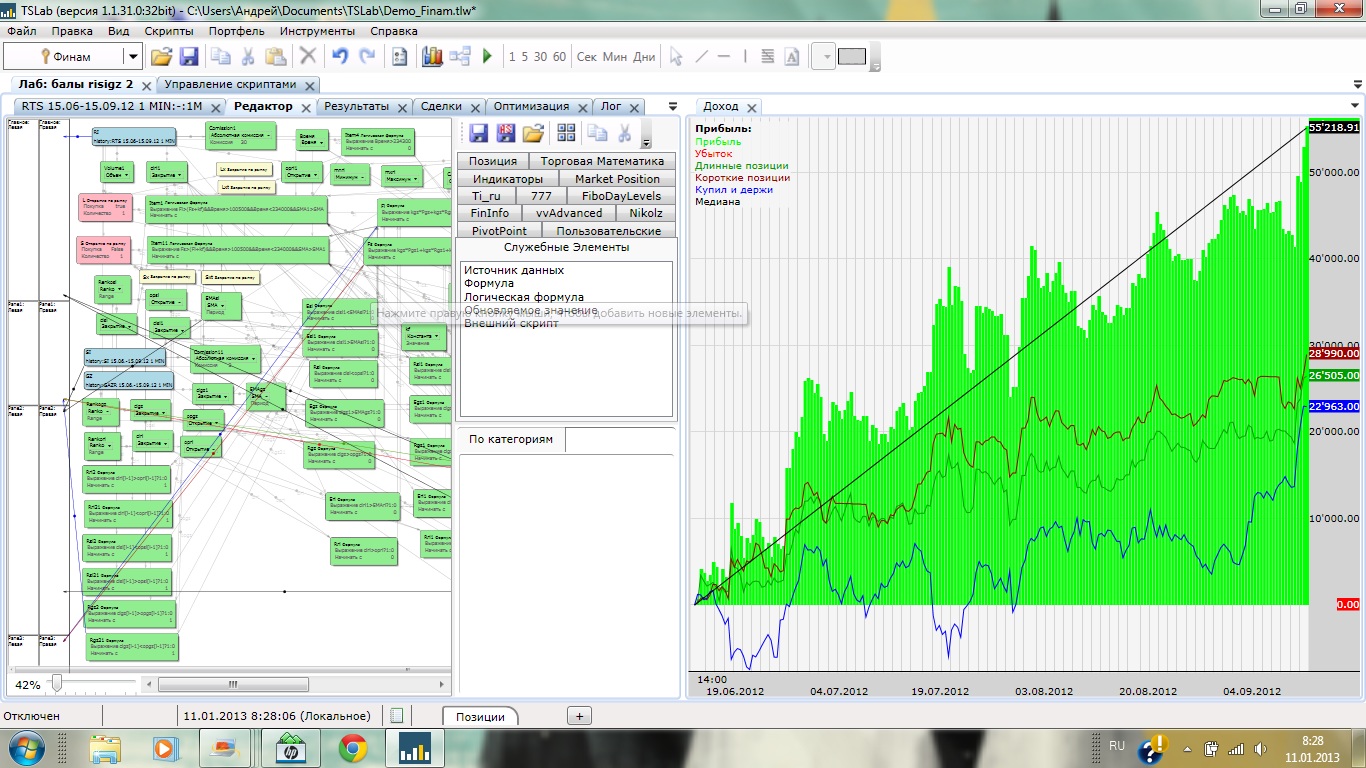The image size is (1366, 768).
Task: Switch to the Оптимизация tab
Action: click(531, 106)
